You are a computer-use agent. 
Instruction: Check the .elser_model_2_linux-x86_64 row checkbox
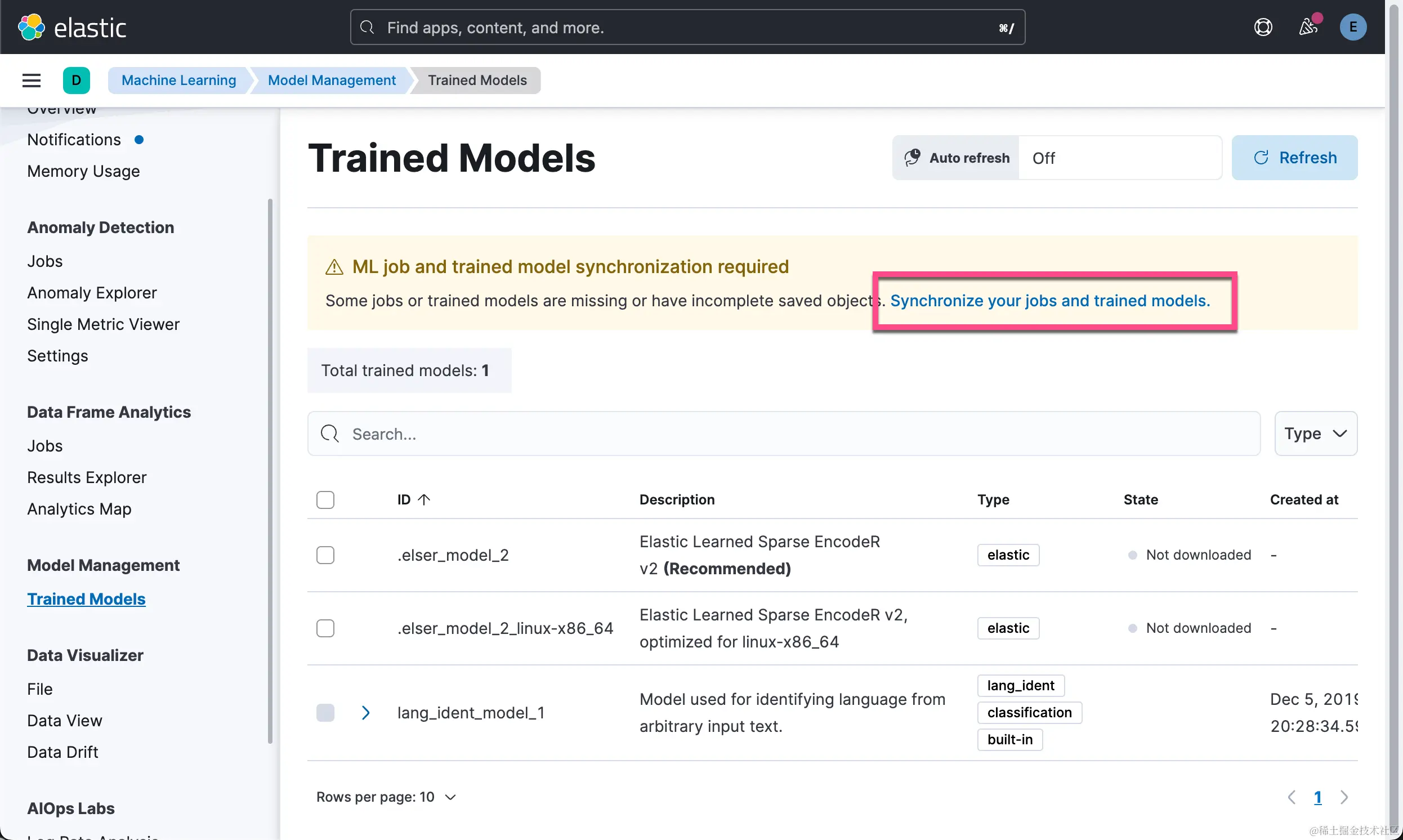[x=325, y=628]
